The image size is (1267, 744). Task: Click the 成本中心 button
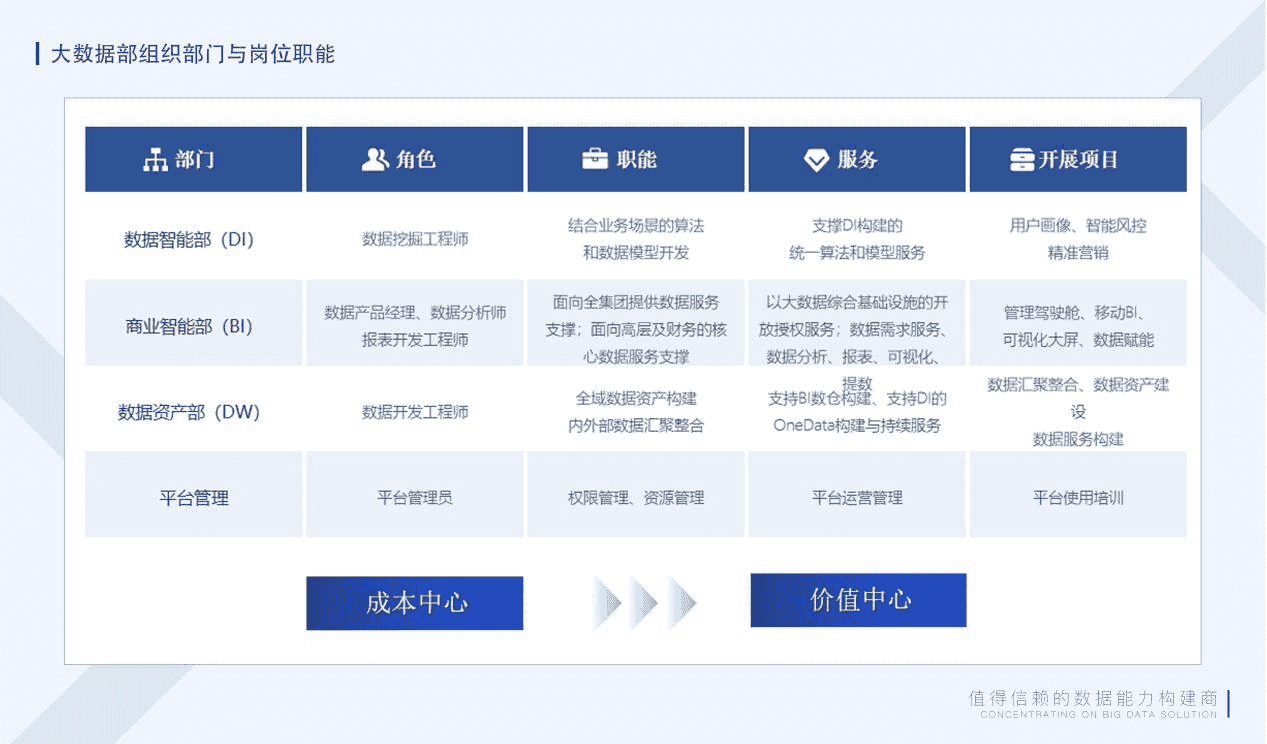[x=414, y=603]
